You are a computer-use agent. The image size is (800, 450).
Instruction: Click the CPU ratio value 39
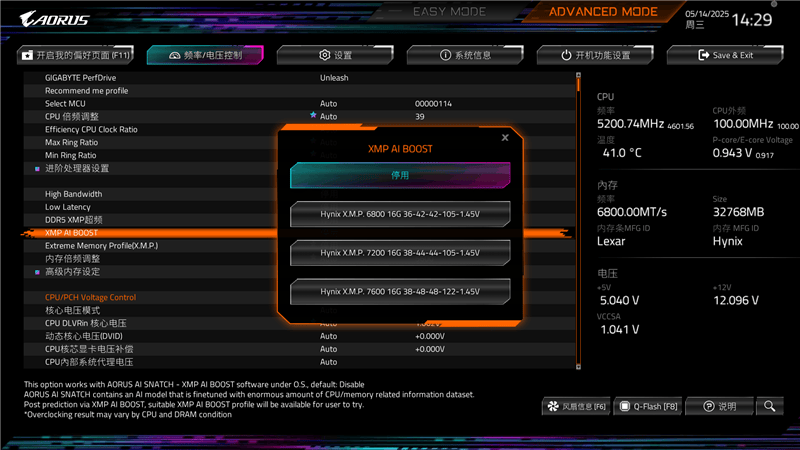coord(419,116)
